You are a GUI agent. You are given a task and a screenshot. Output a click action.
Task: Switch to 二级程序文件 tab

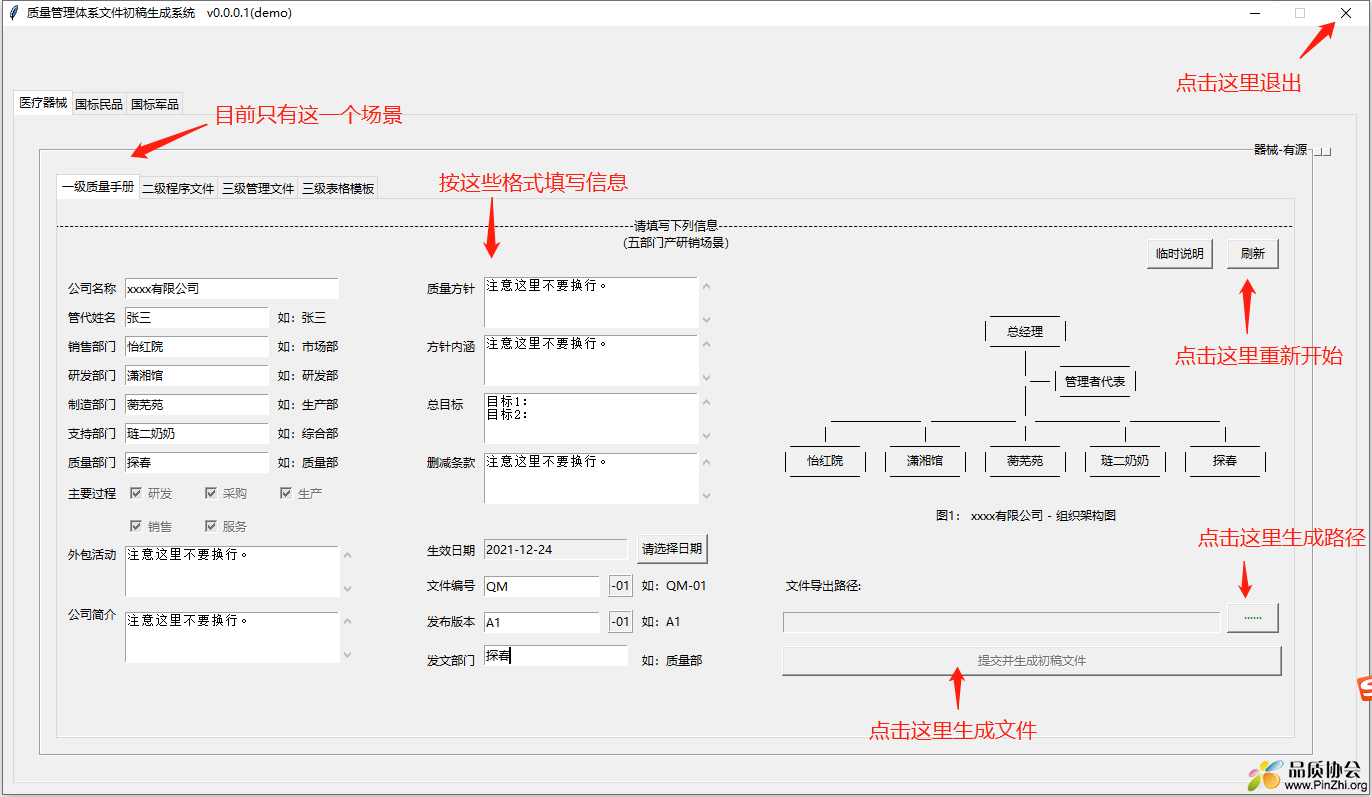[x=178, y=187]
